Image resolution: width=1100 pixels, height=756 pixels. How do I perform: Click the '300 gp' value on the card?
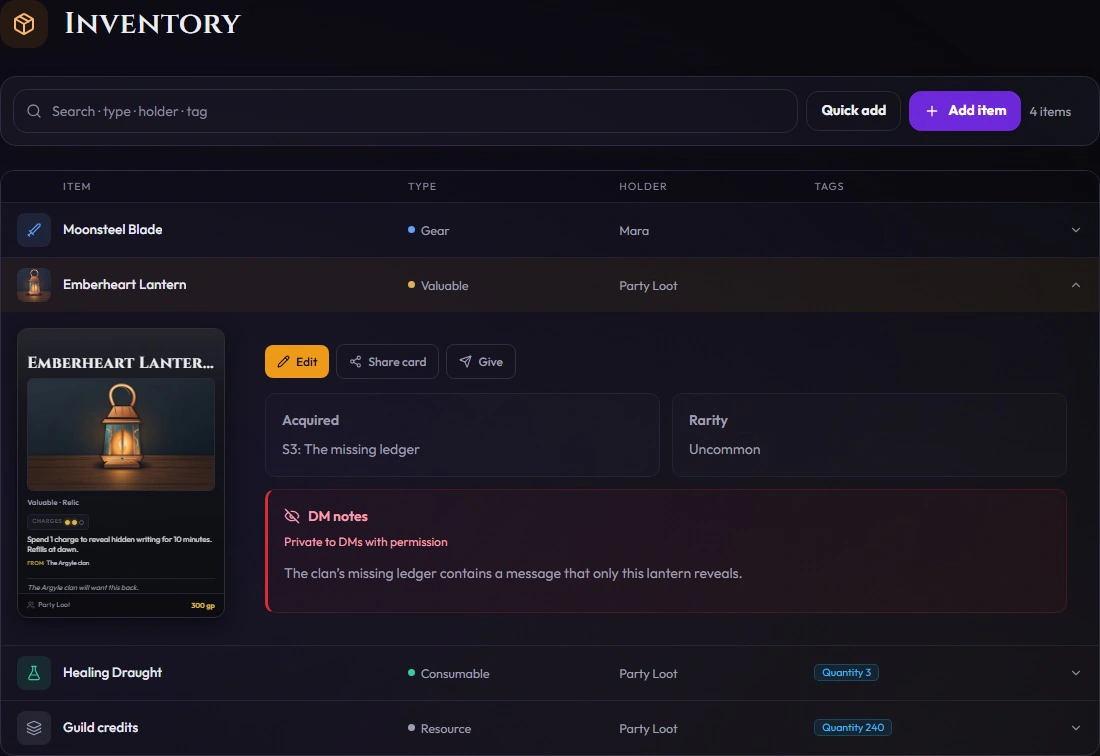pyautogui.click(x=203, y=605)
